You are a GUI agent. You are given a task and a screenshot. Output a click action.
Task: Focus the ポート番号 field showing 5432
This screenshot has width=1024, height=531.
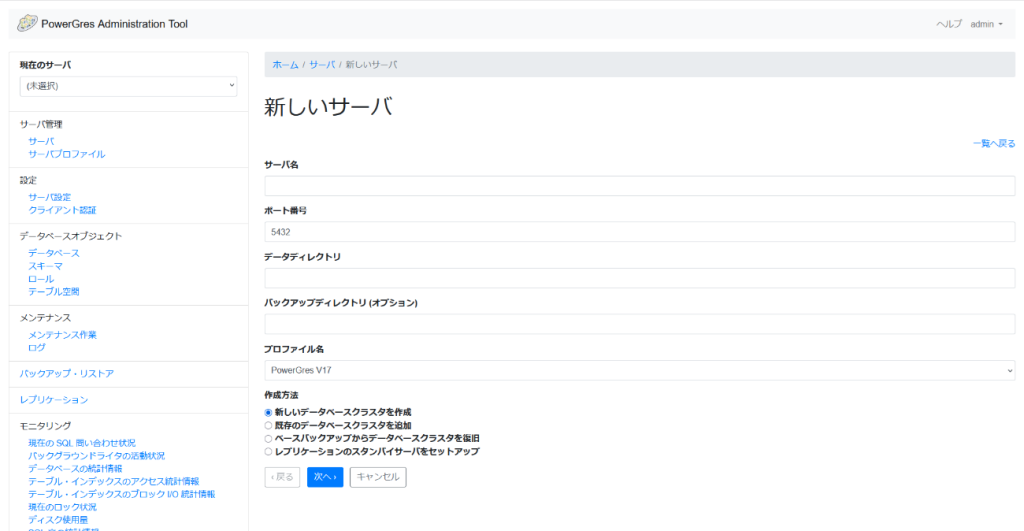[639, 232]
